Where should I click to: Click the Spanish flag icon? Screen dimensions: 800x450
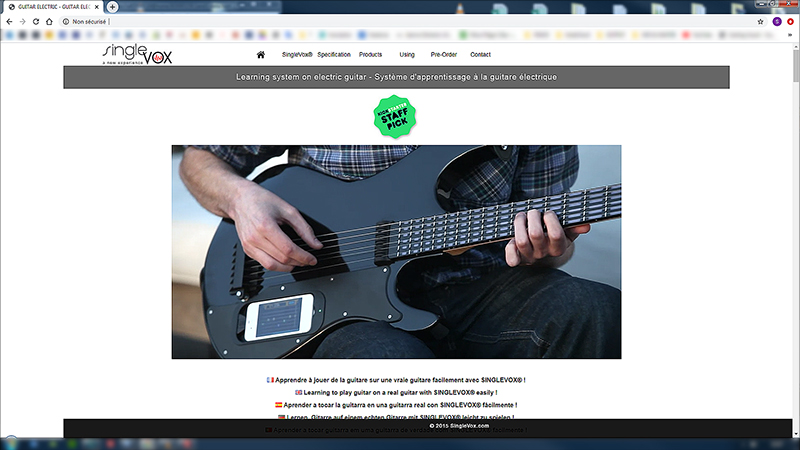coord(278,405)
